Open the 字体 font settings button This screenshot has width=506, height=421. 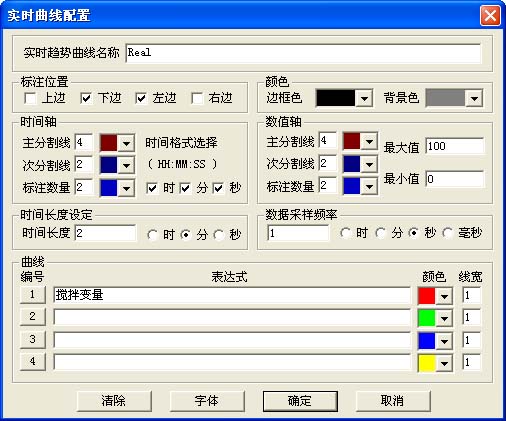click(x=207, y=401)
